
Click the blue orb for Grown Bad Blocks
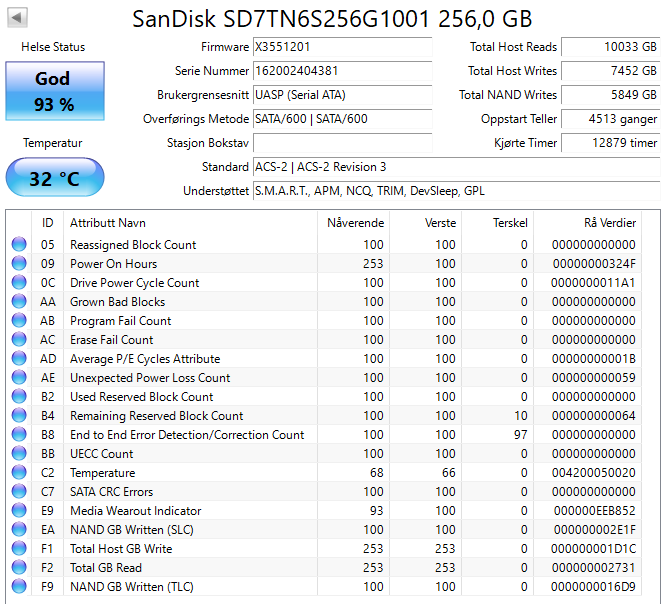(19, 302)
